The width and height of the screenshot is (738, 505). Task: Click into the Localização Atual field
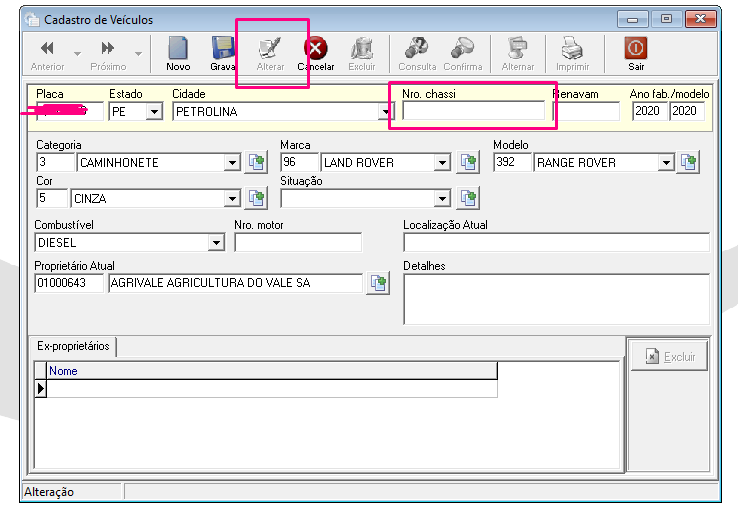tap(556, 242)
